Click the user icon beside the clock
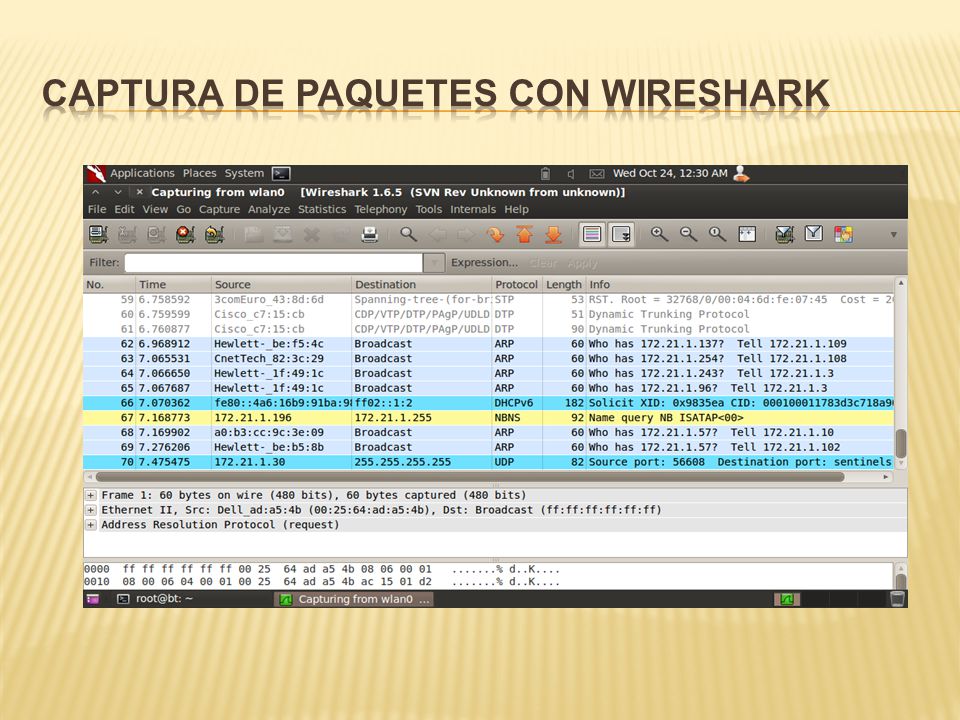 pyautogui.click(x=741, y=174)
